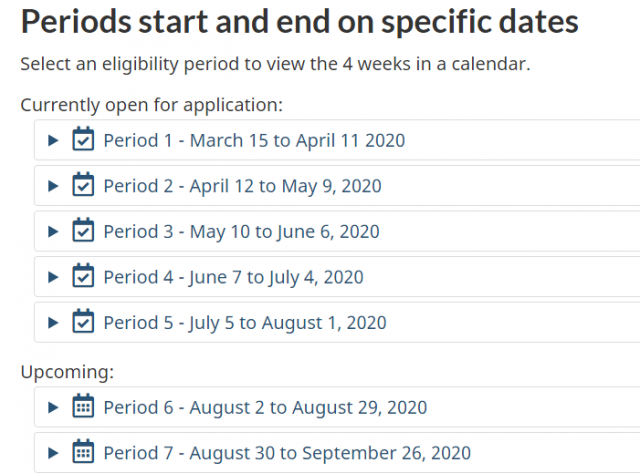640x473 pixels.
Task: Expand Period 7 disclosure triangle
Action: (x=53, y=453)
